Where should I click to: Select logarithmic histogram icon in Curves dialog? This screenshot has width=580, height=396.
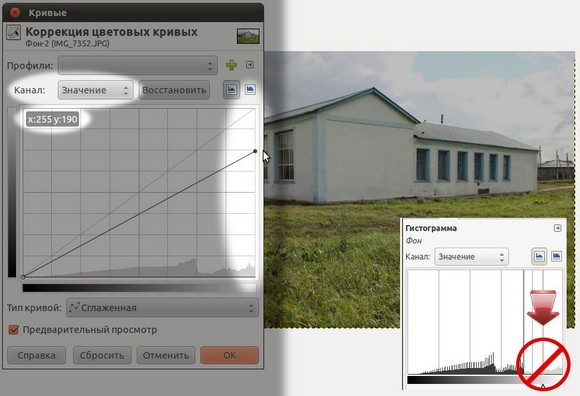(x=250, y=89)
